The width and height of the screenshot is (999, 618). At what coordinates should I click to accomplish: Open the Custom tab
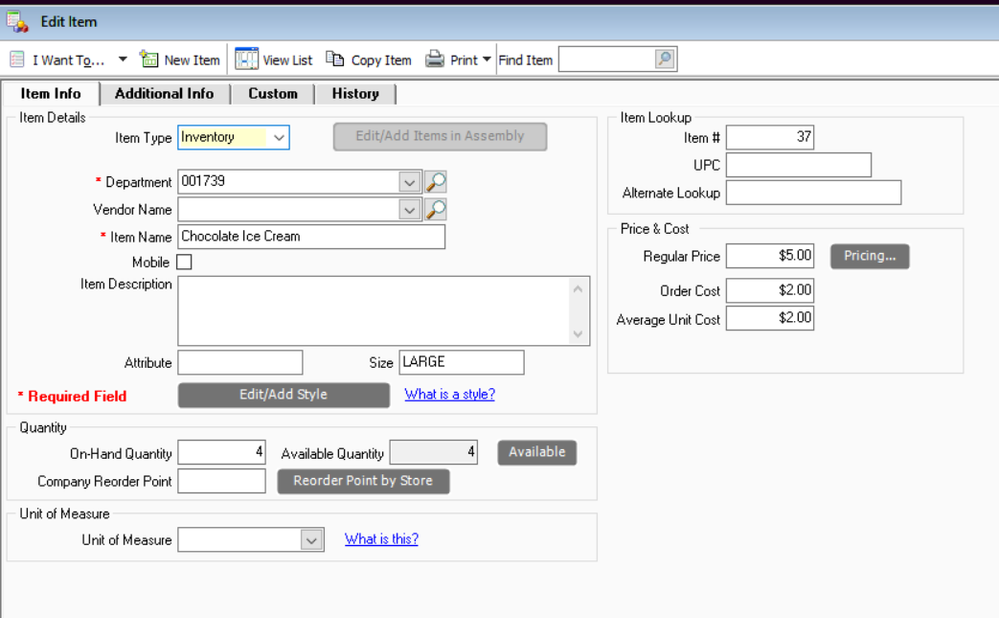(273, 94)
